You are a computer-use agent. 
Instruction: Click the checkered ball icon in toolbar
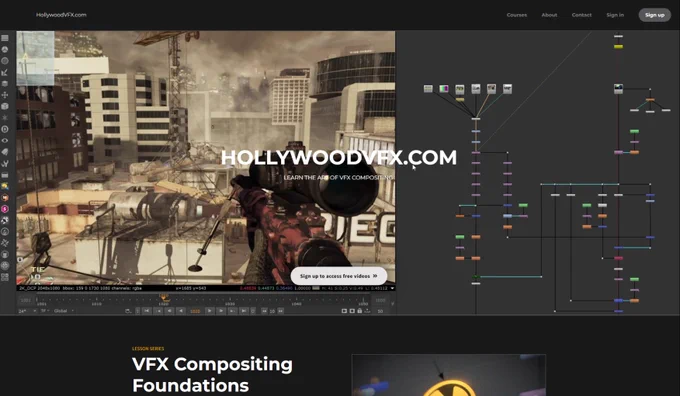(5, 220)
